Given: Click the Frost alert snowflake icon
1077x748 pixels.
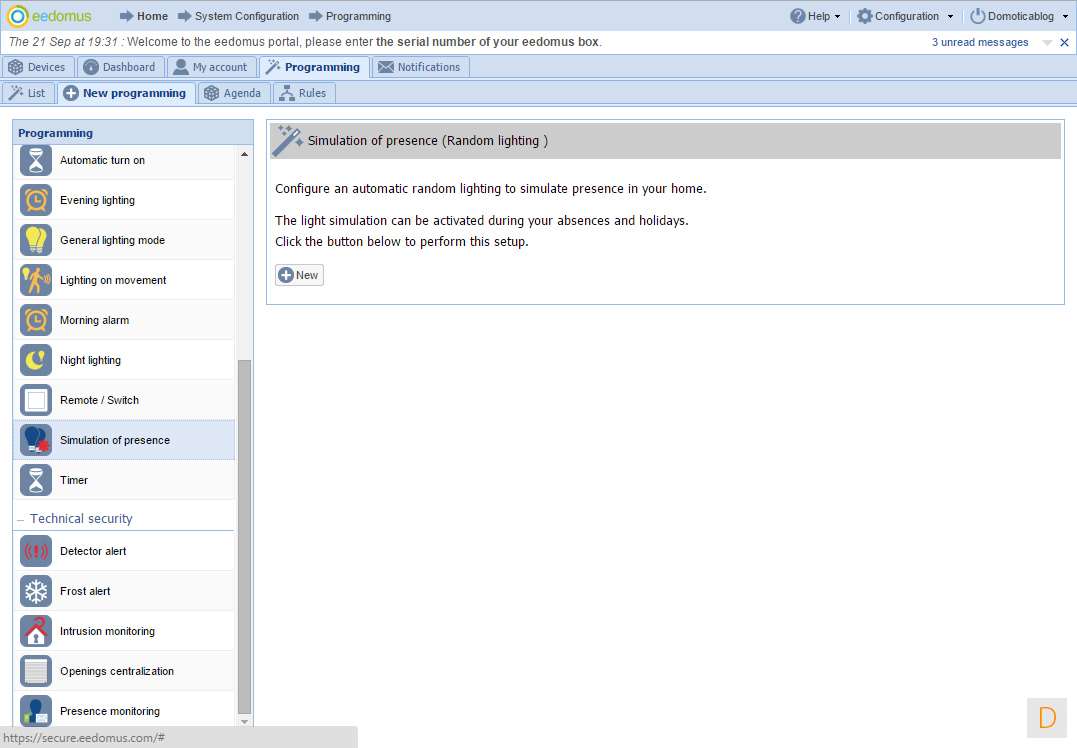Looking at the screenshot, I should 36,591.
